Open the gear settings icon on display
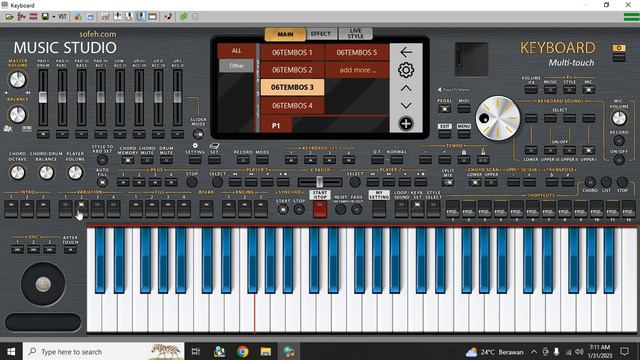 406,70
